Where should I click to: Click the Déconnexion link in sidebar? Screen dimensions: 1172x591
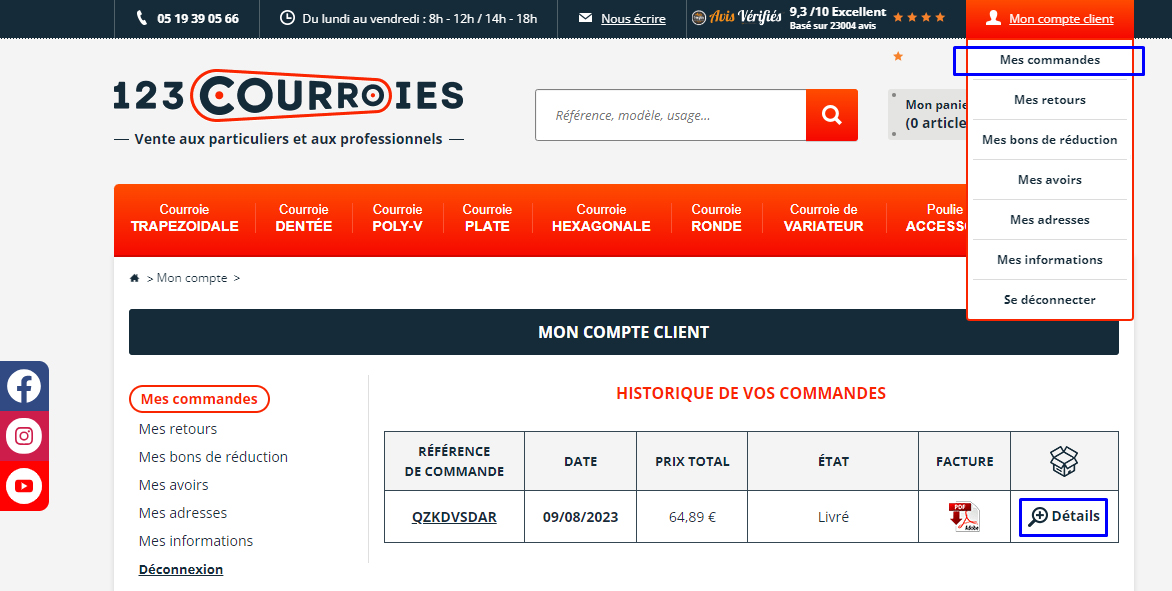coord(181,569)
